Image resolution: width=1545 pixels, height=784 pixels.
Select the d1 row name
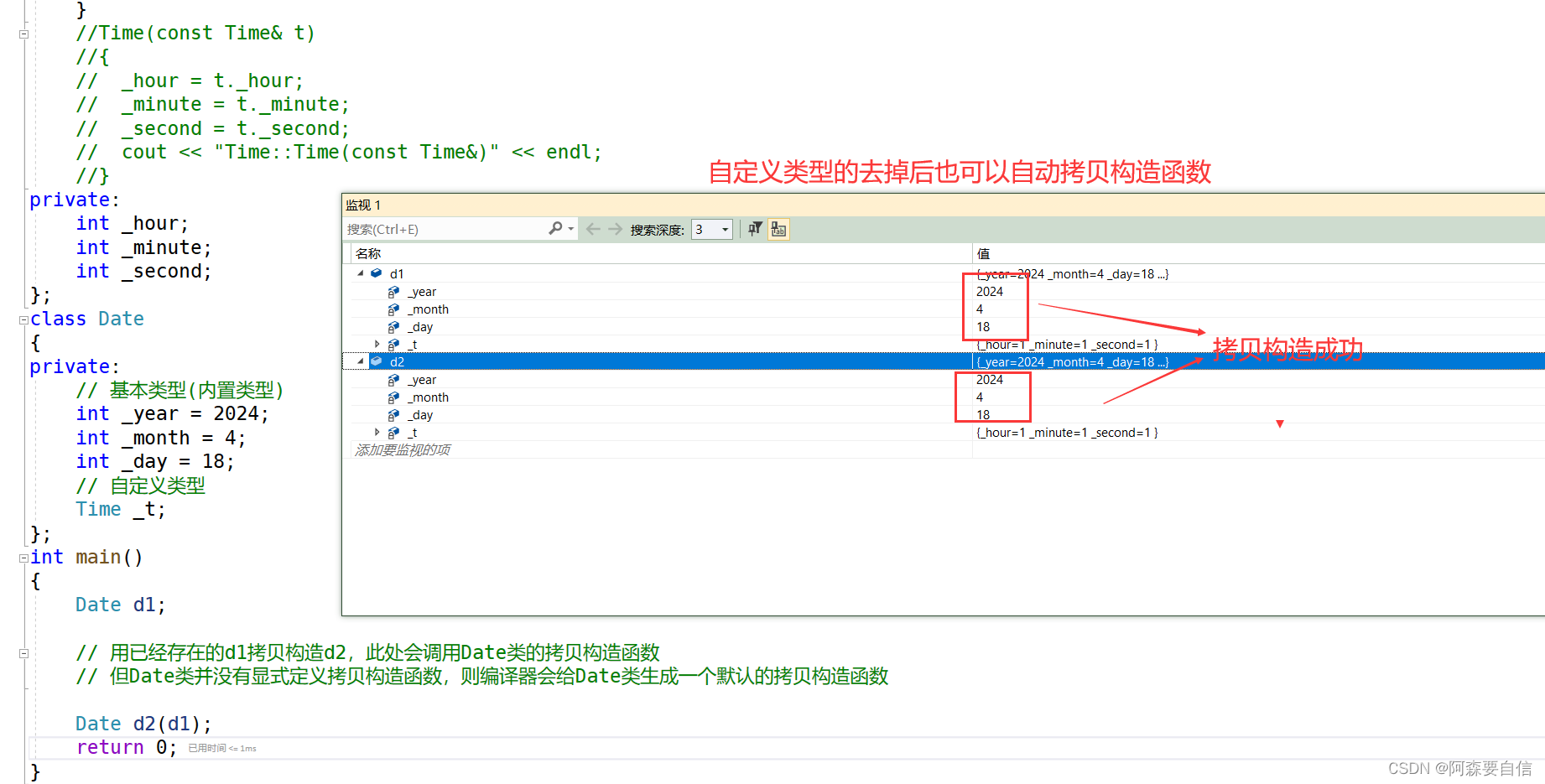(397, 274)
